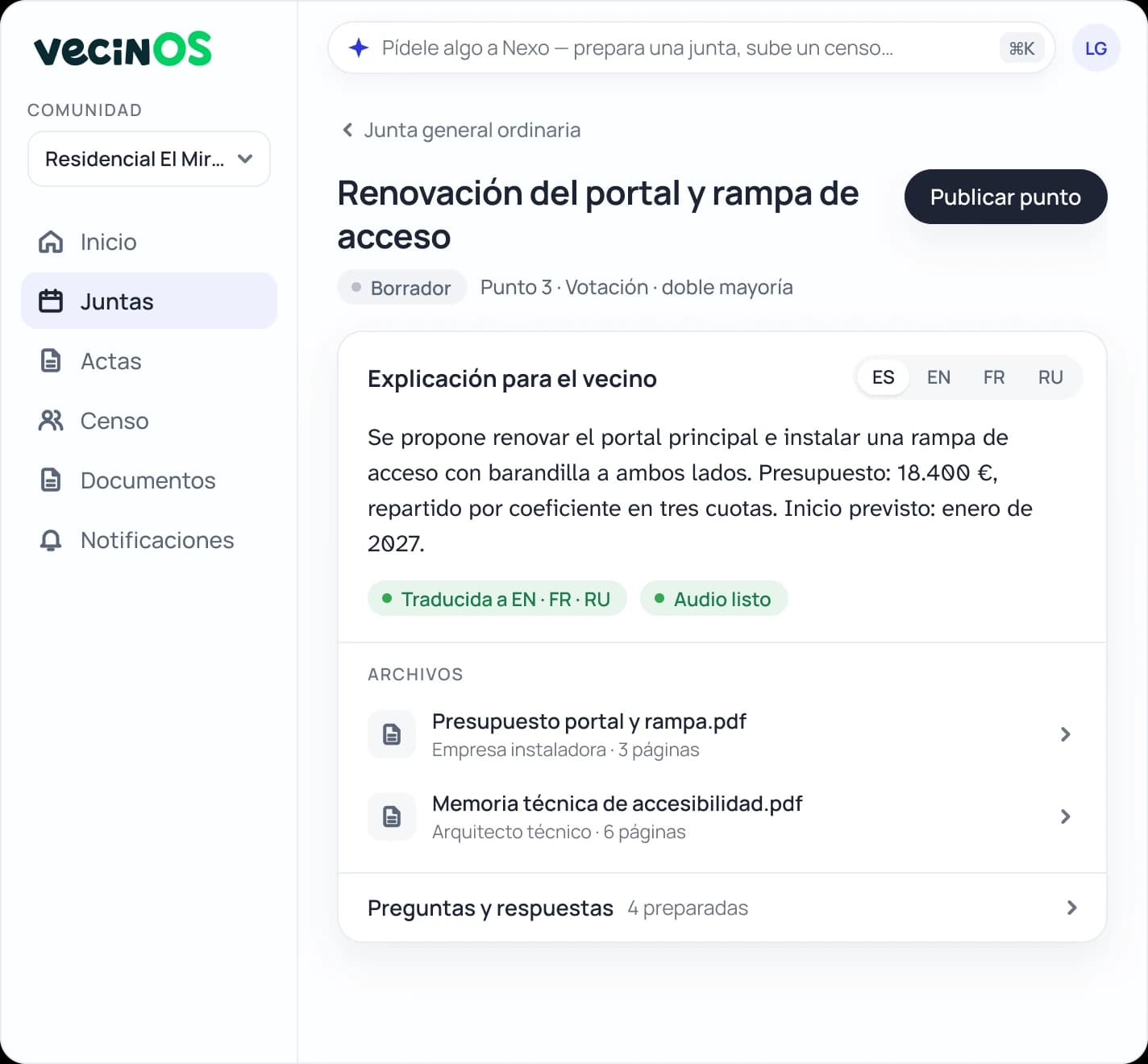Open Memoria técnica de accesibilidad.pdf

[x=722, y=817]
